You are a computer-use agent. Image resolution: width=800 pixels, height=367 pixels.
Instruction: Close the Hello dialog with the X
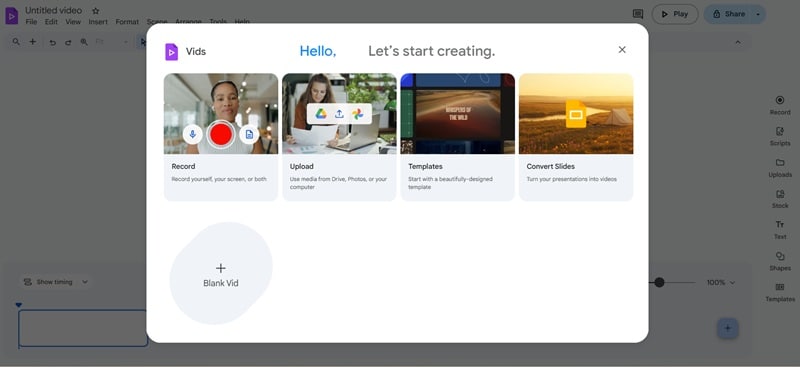(622, 50)
